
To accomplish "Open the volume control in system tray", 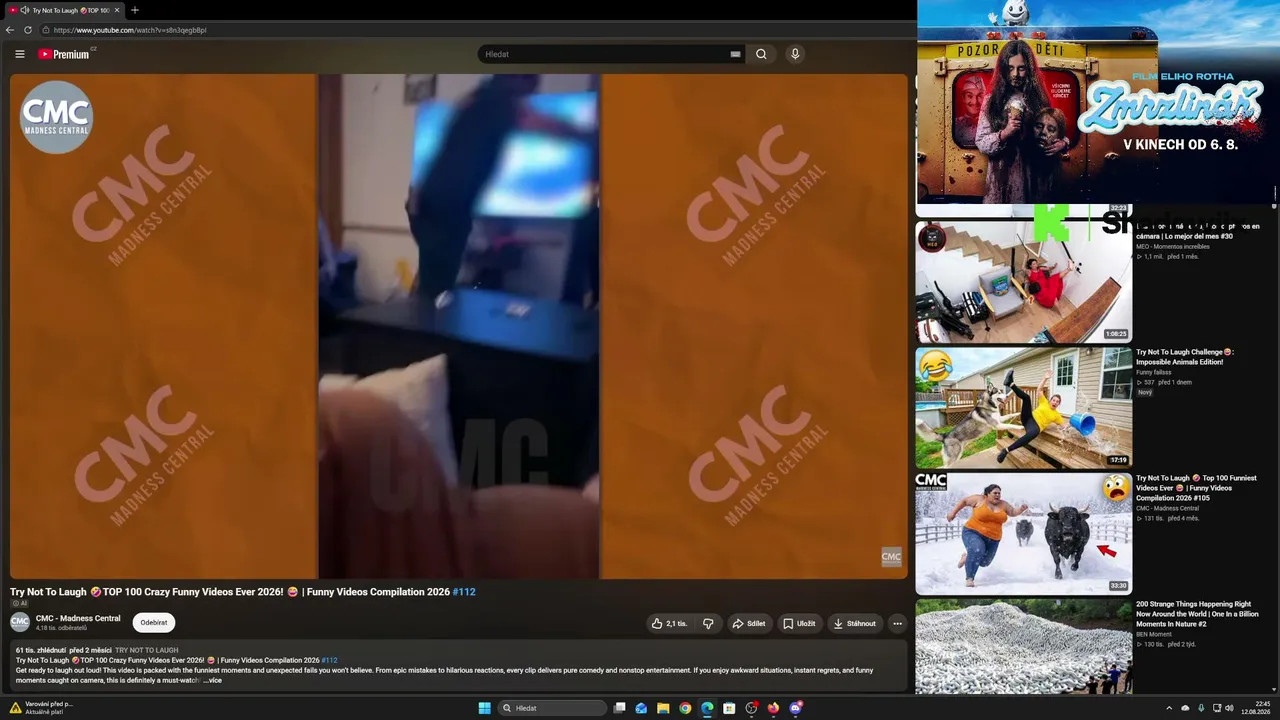I will click(x=1229, y=708).
